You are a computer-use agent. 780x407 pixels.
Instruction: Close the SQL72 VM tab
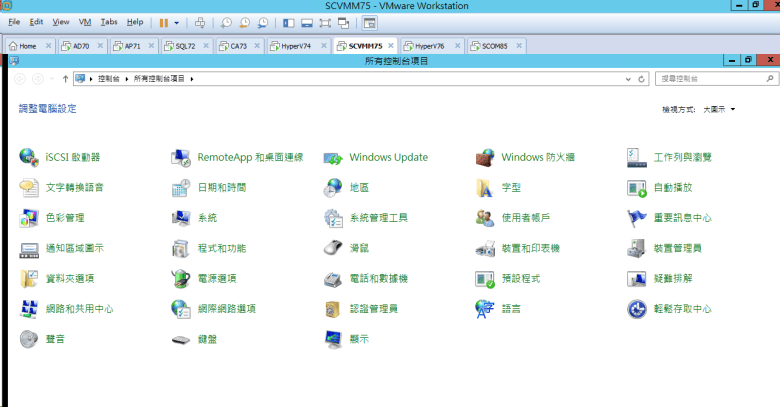(x=206, y=46)
